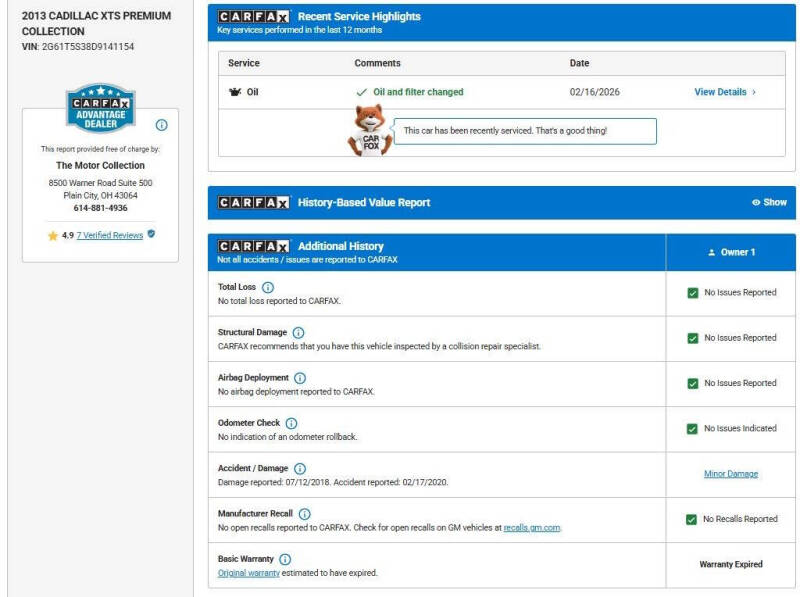The width and height of the screenshot is (800, 597).
Task: Click Odometer Check green check box
Action: tap(692, 429)
